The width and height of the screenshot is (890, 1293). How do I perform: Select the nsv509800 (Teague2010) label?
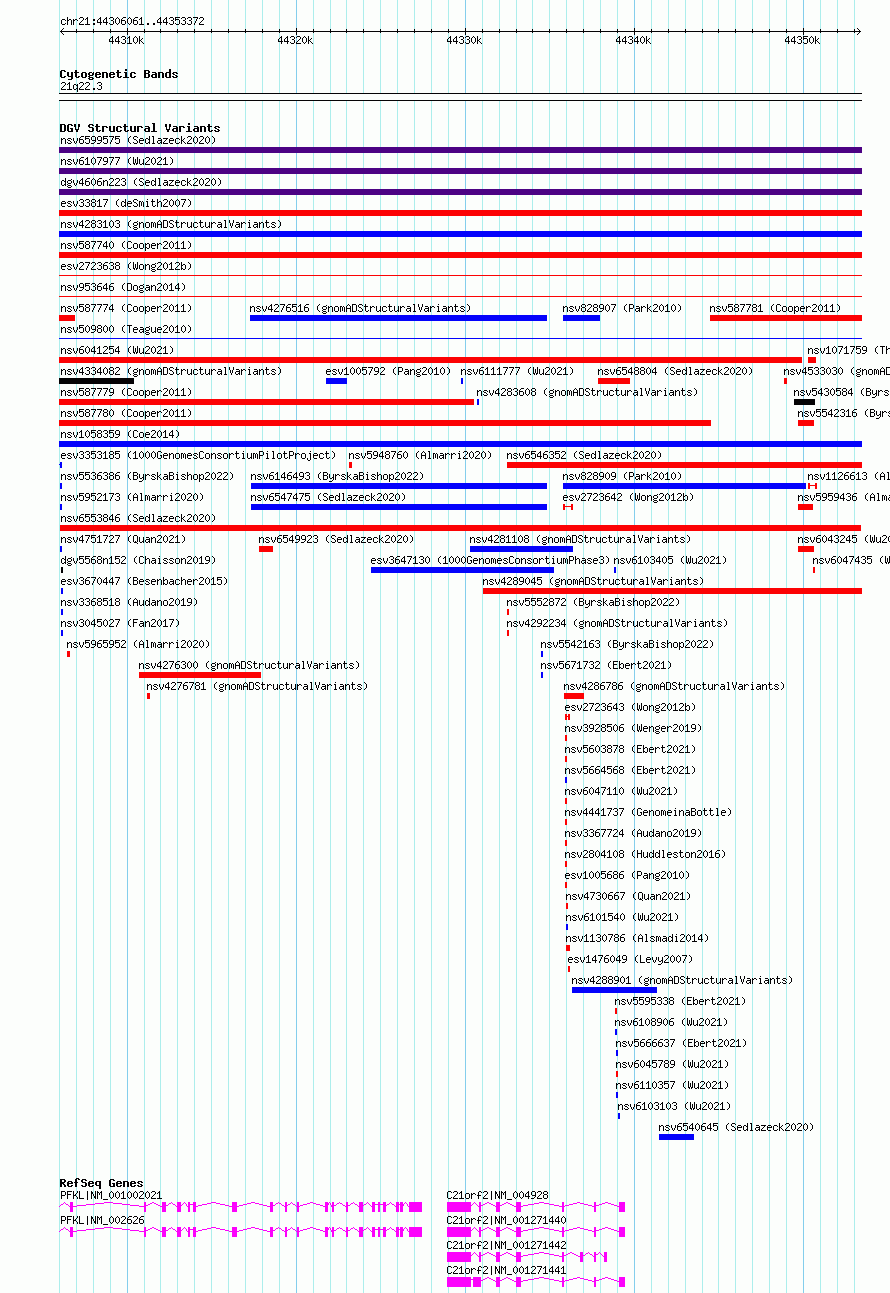[x=126, y=329]
